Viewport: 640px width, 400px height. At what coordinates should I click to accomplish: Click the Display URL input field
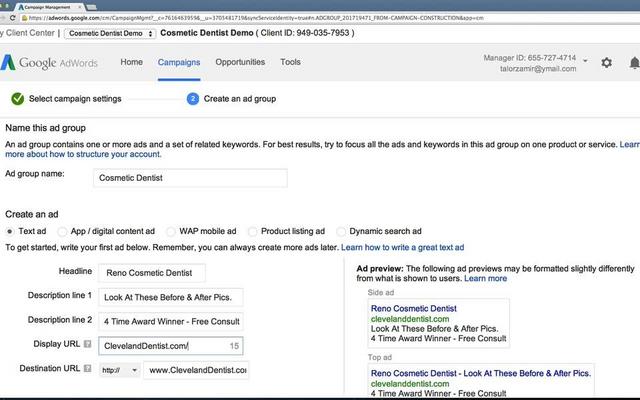click(x=171, y=346)
